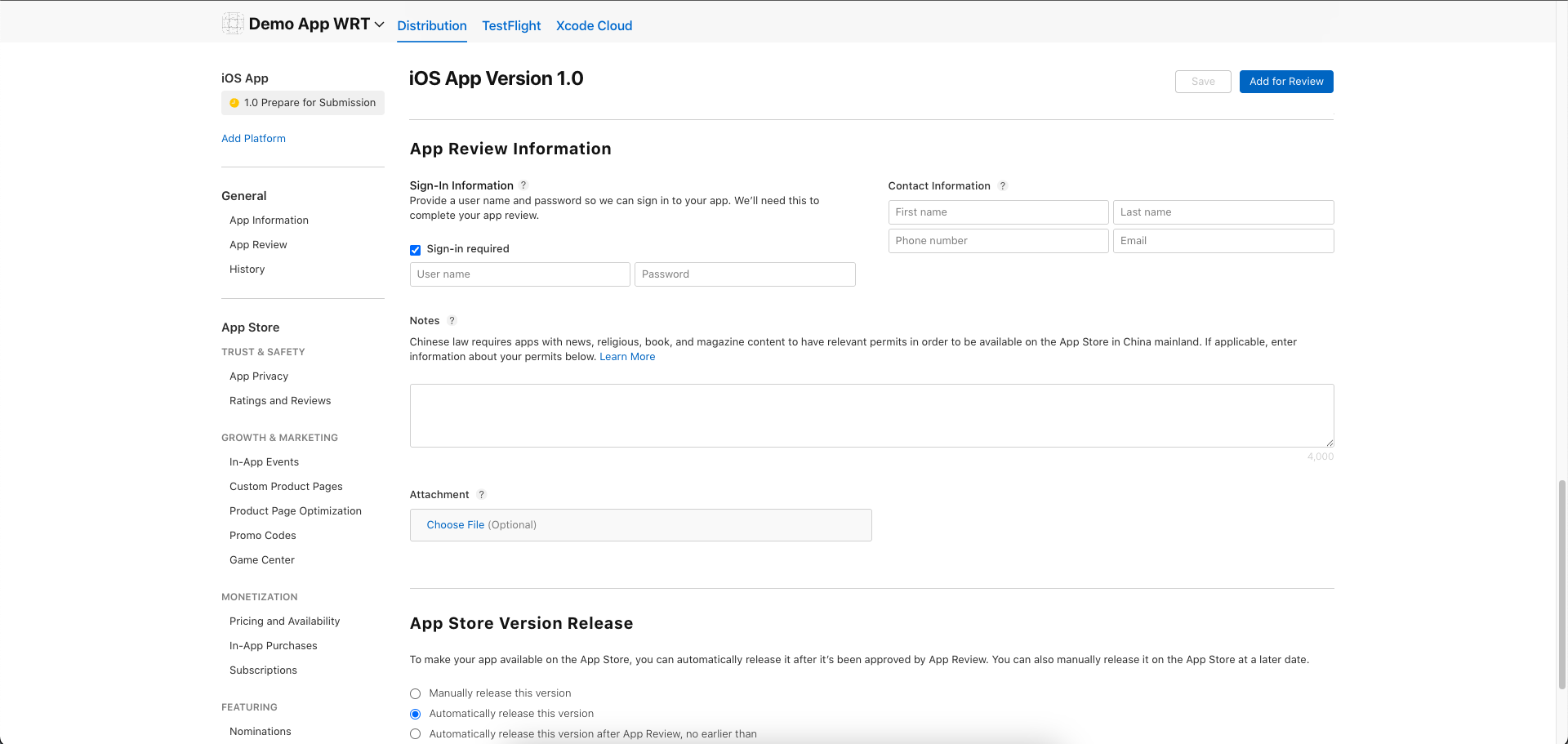
Task: Open Ratings and Reviews
Action: coord(280,401)
